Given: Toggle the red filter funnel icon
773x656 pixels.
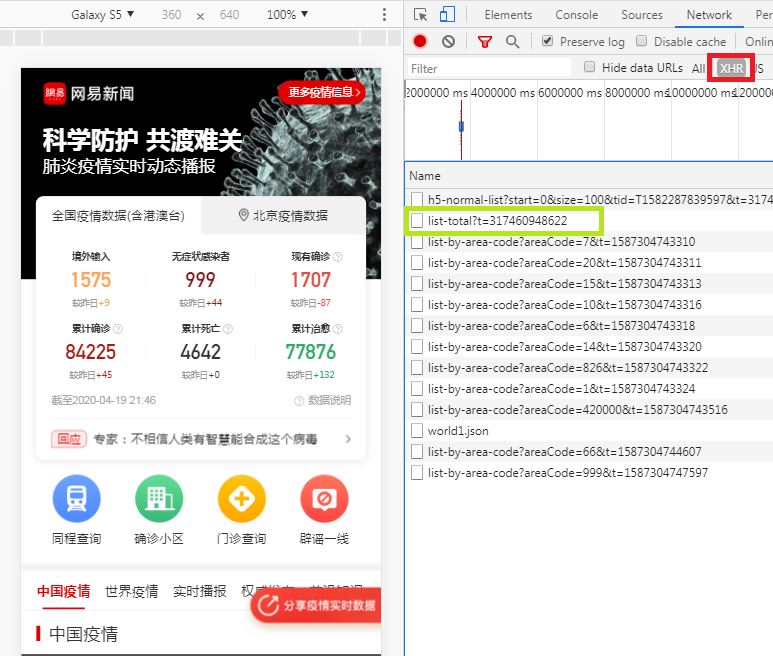Looking at the screenshot, I should (485, 42).
